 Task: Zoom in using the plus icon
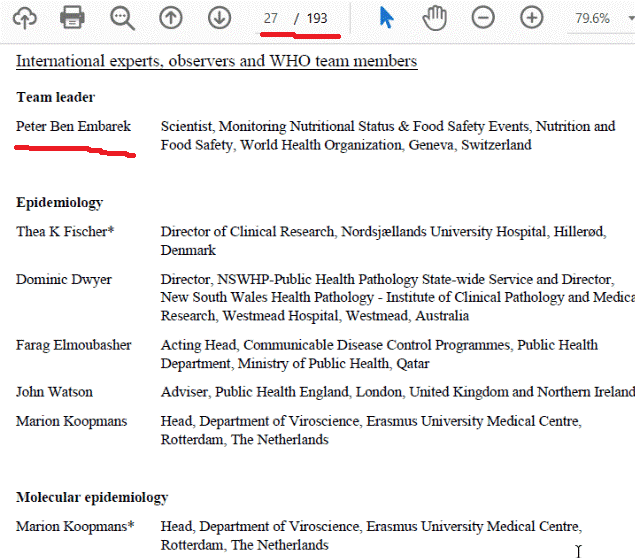[532, 18]
